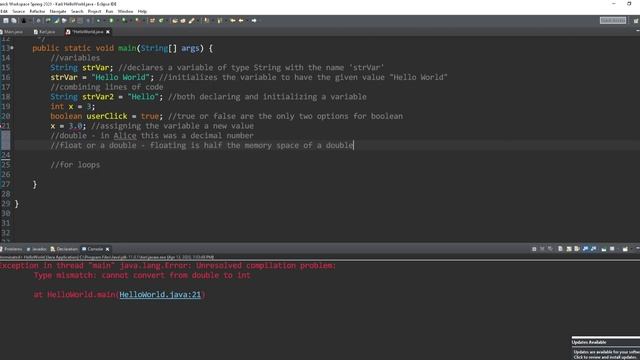Click the Updates Available notification
Screen dimensions: 640x360
[x=606, y=349]
